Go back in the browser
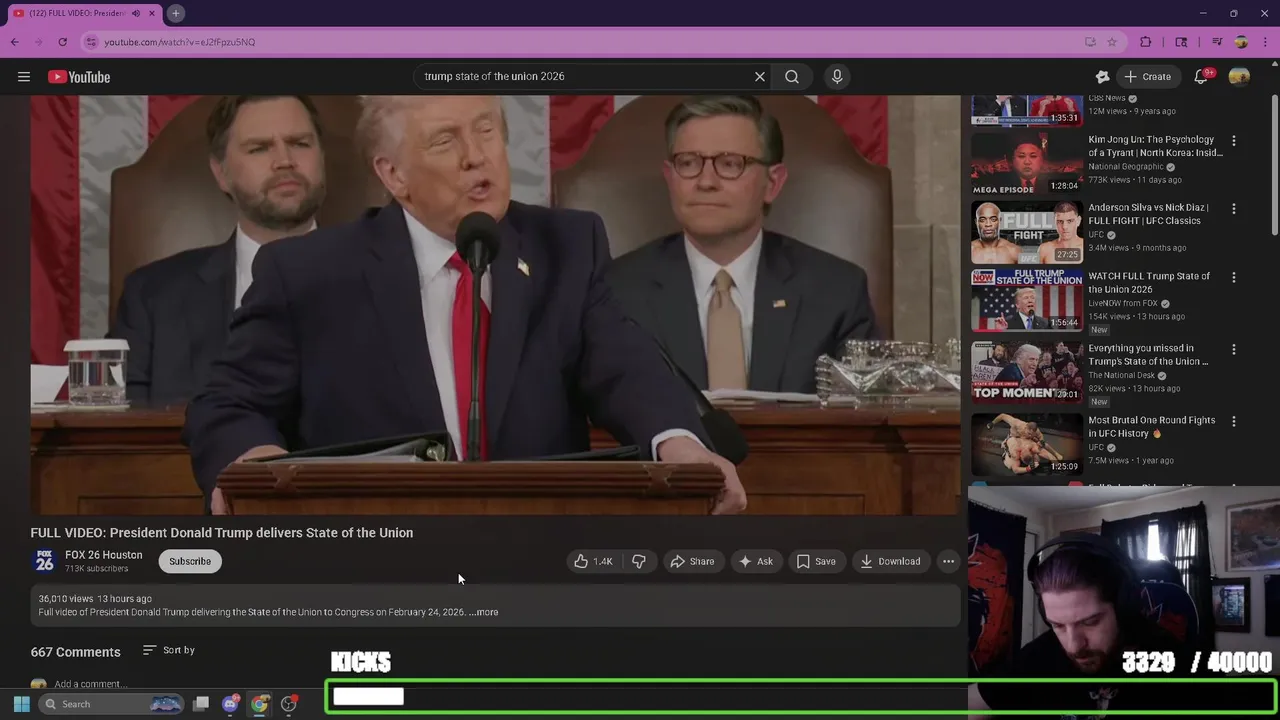 coord(15,42)
